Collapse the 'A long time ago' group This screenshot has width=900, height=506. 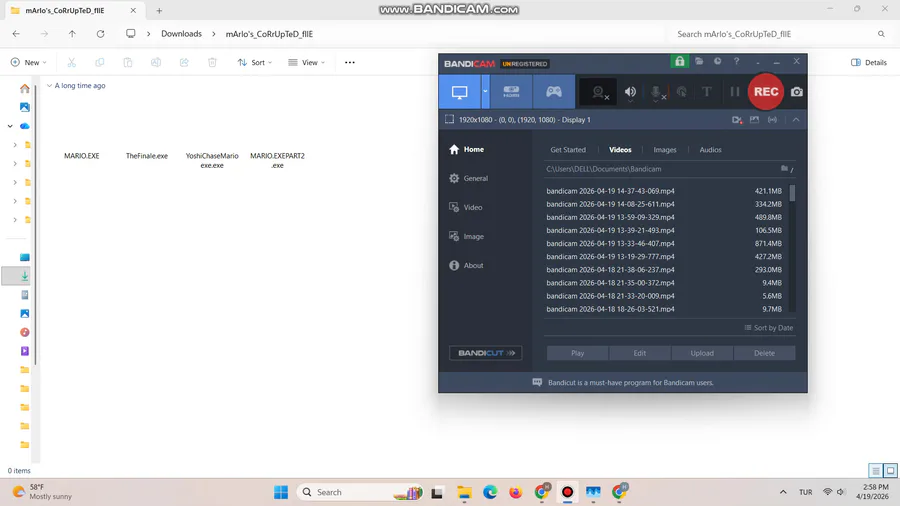point(49,85)
